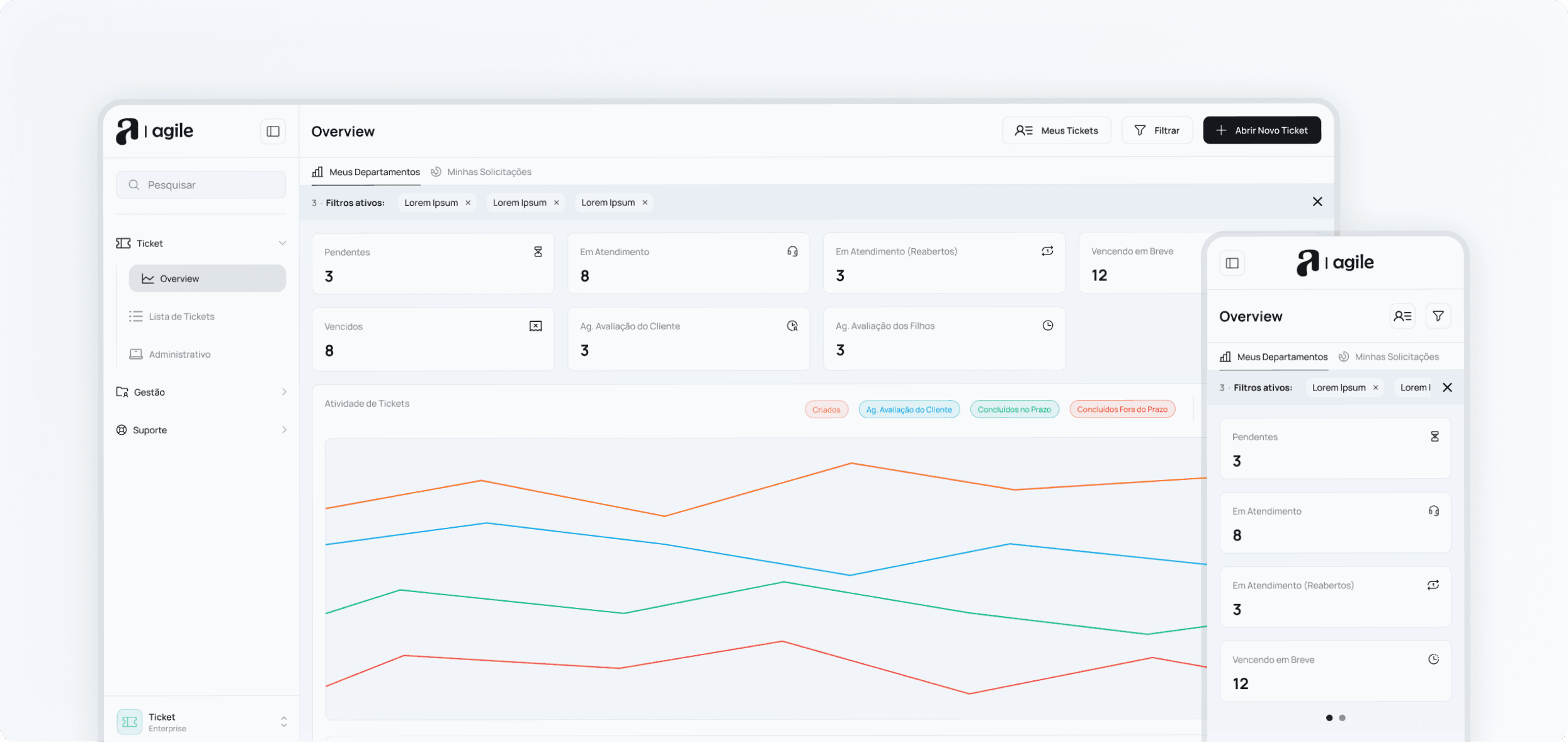Collapse the Ticket menu section

tap(282, 243)
